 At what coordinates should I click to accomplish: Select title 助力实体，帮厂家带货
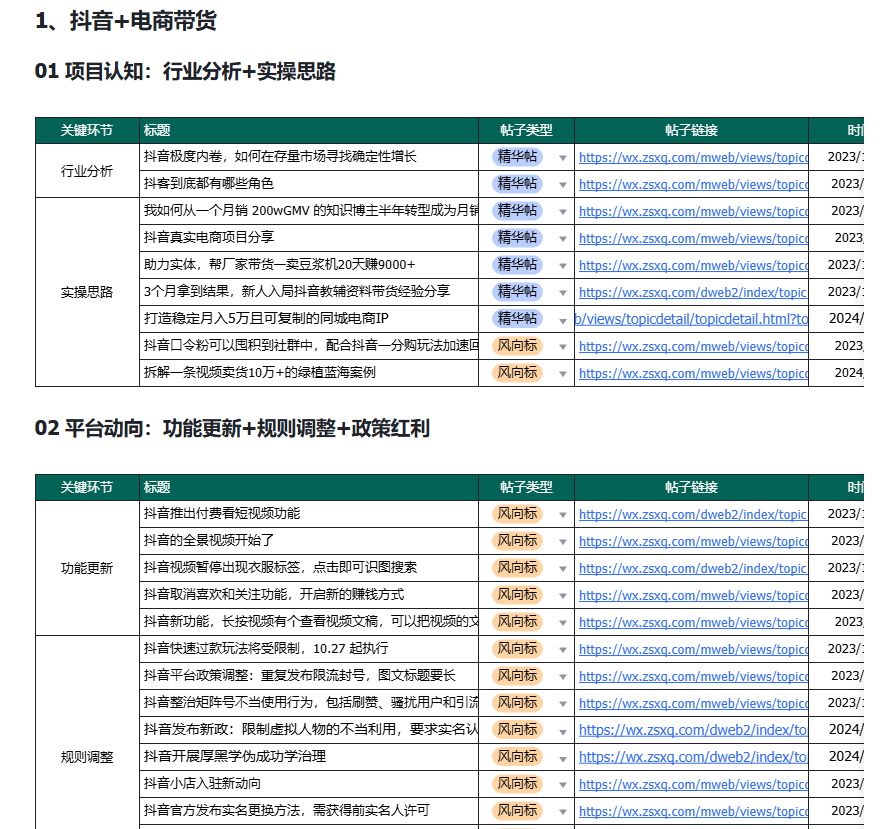coord(279,264)
